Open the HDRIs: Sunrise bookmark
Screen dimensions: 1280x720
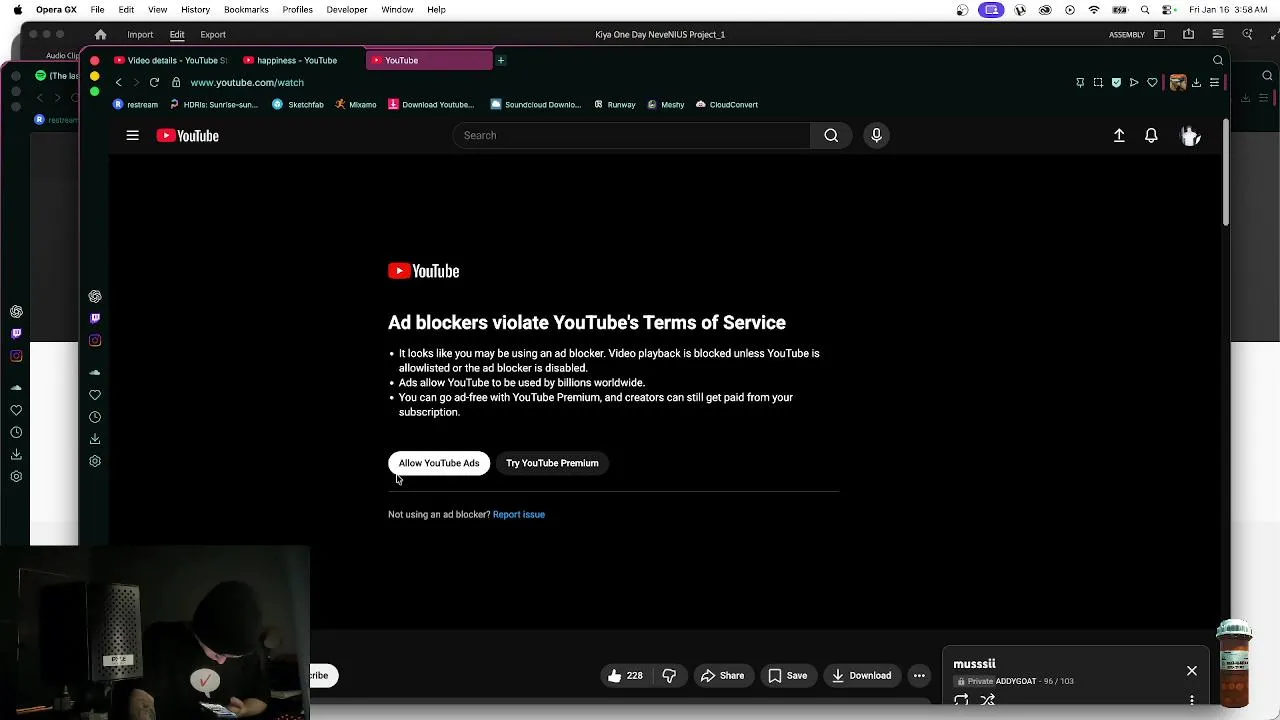click(214, 104)
